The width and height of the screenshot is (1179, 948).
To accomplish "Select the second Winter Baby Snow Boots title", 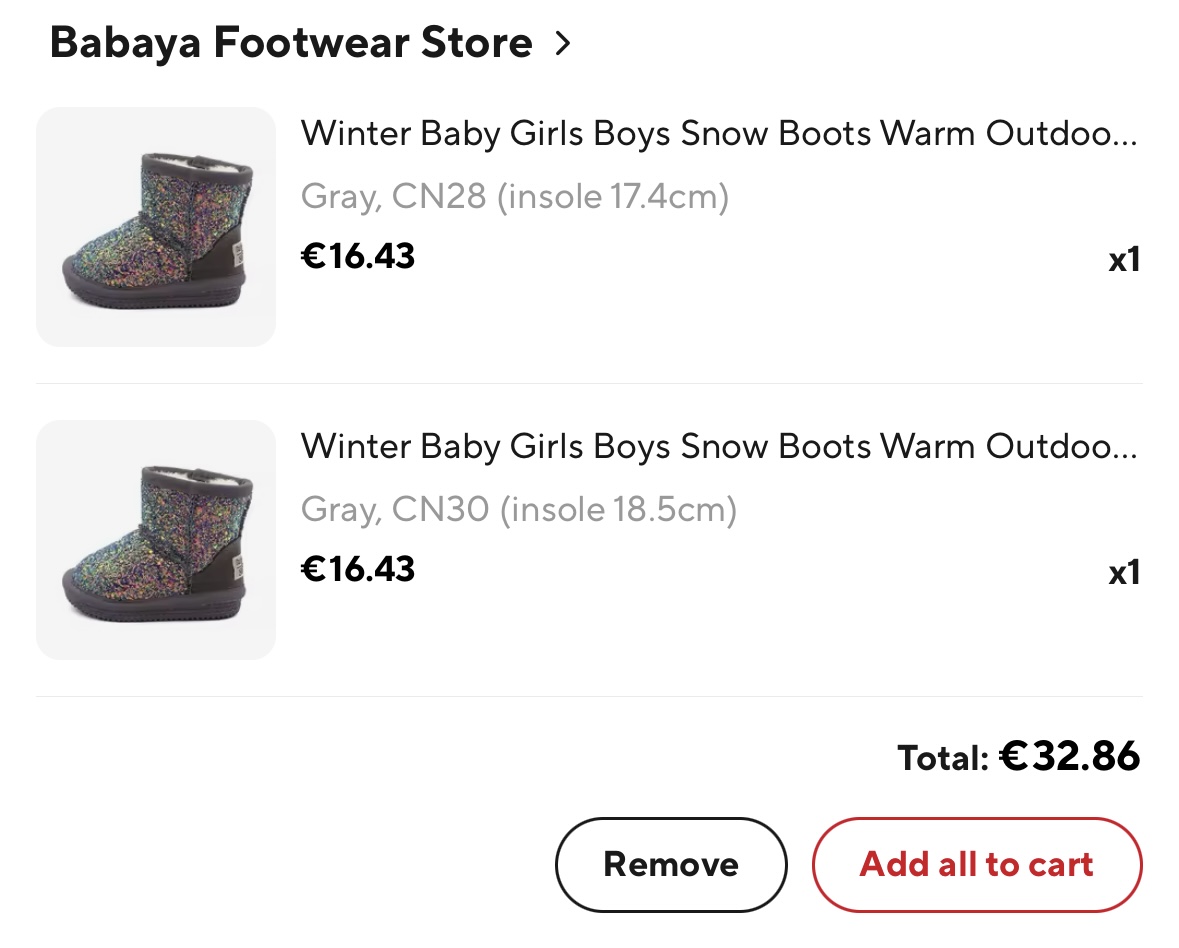I will (x=700, y=446).
